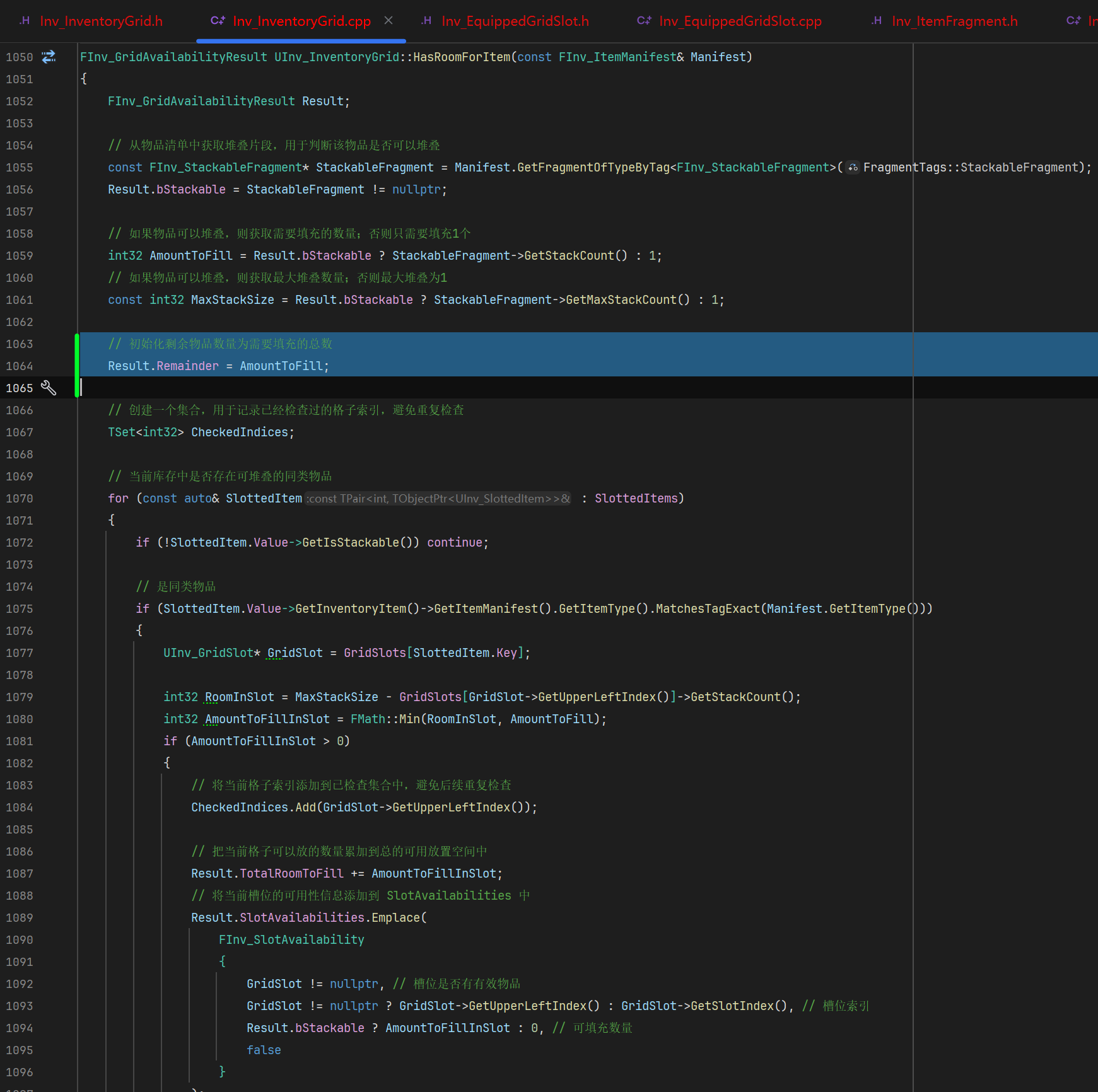
Task: Click the header icon on Inv_EquippedGridSlot.h tab
Action: 426,21
